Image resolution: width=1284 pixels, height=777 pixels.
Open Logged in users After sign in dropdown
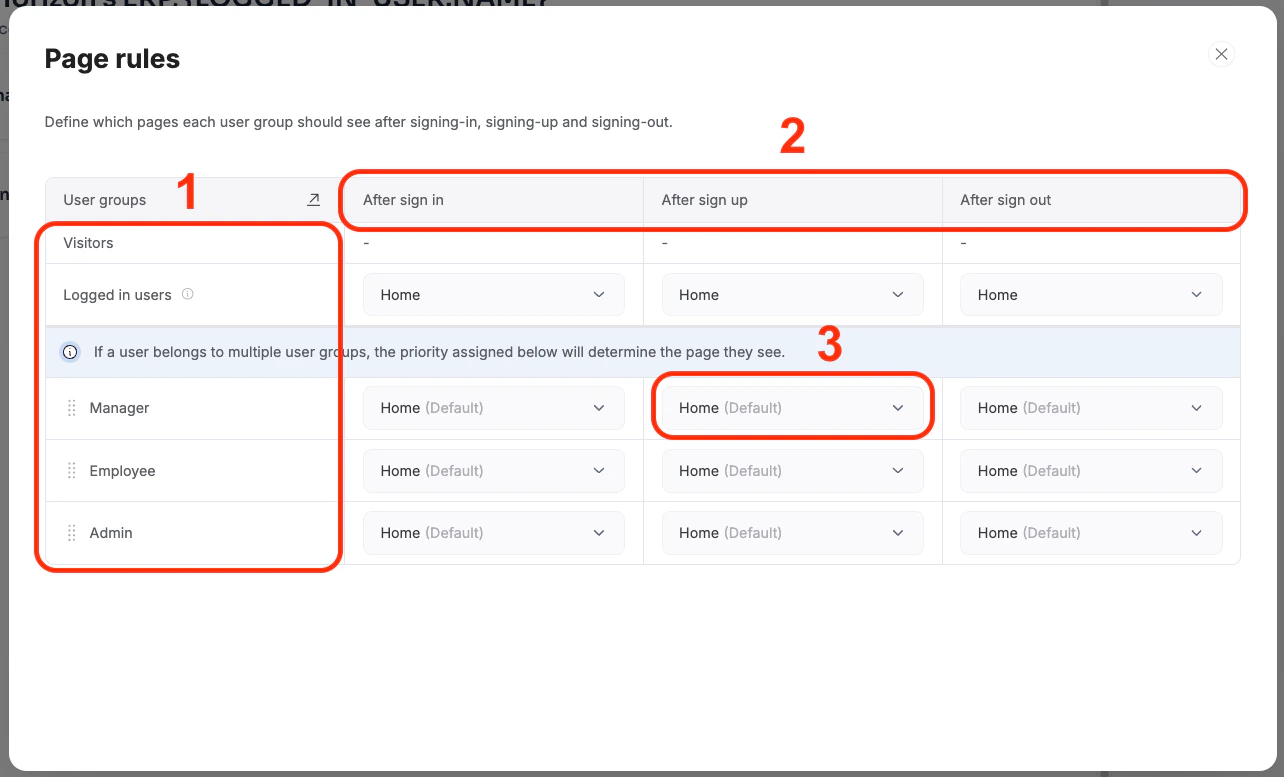(x=494, y=295)
